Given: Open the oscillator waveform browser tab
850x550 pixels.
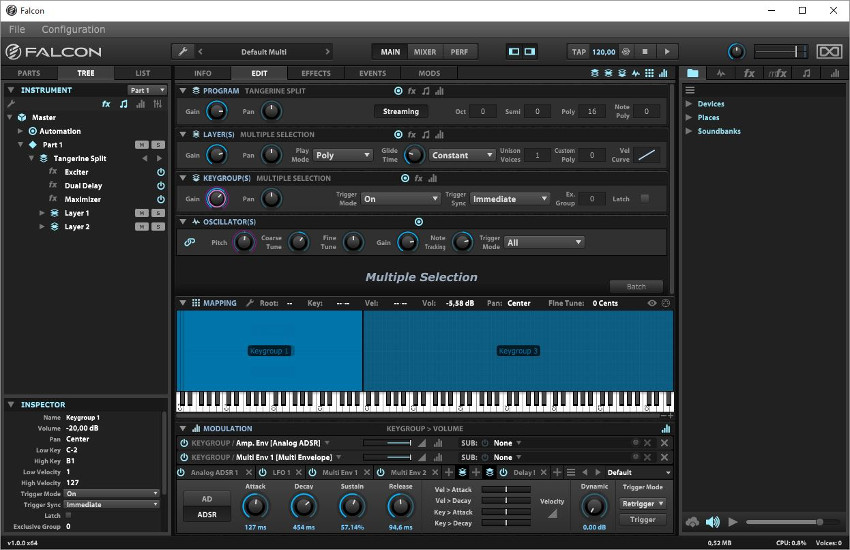Looking at the screenshot, I should coord(720,73).
